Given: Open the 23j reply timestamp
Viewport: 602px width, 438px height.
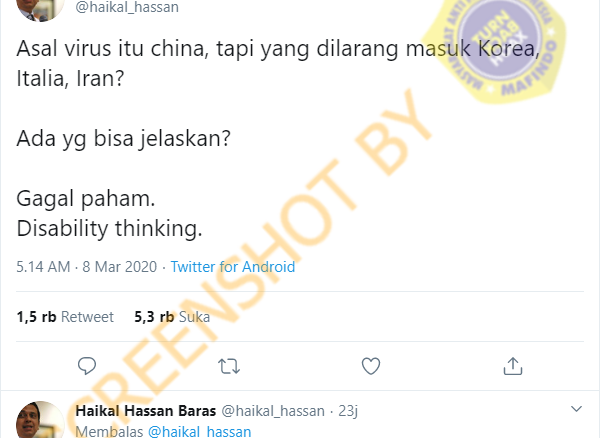Looking at the screenshot, I should [348, 411].
